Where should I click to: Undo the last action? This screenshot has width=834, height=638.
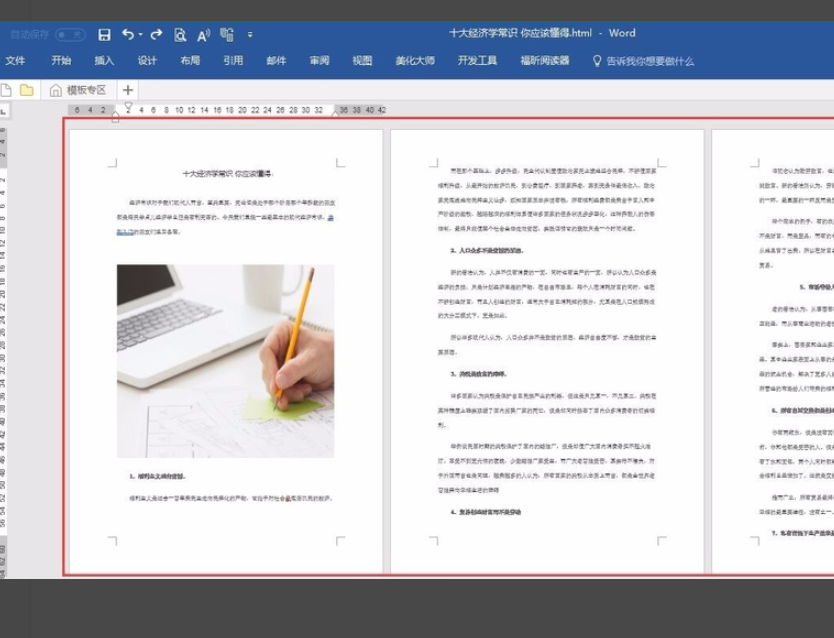[x=127, y=35]
